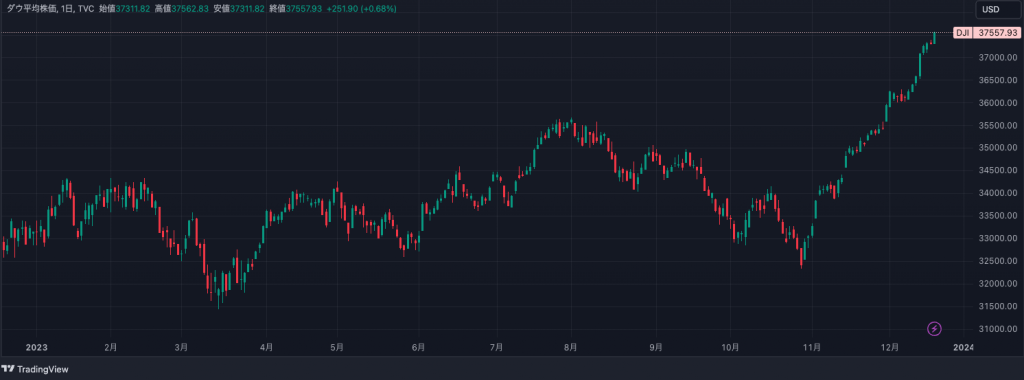The height and width of the screenshot is (380, 1024).
Task: Click the 32000.00 price axis label
Action: (x=997, y=283)
